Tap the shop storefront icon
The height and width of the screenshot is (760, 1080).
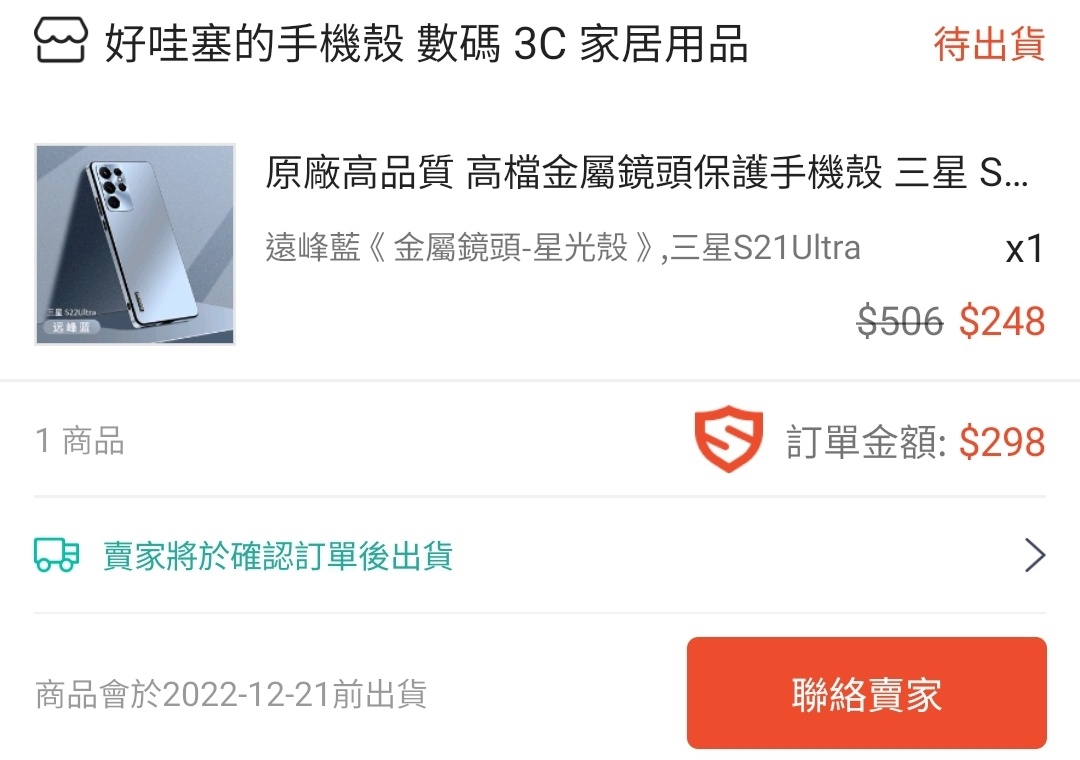coord(61,41)
